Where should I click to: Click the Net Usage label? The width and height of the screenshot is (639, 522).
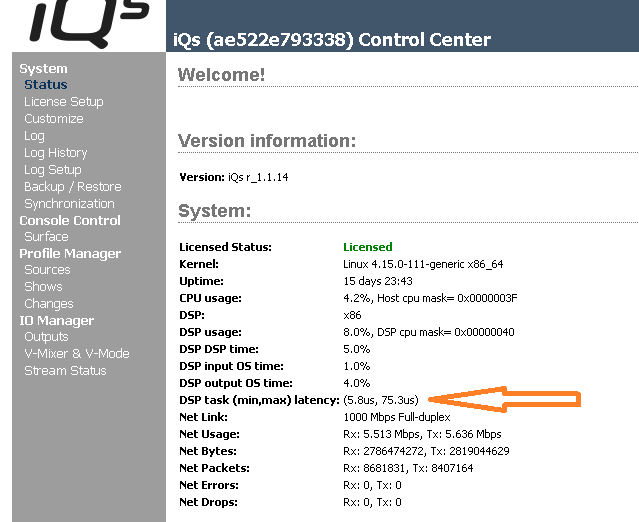point(209,434)
